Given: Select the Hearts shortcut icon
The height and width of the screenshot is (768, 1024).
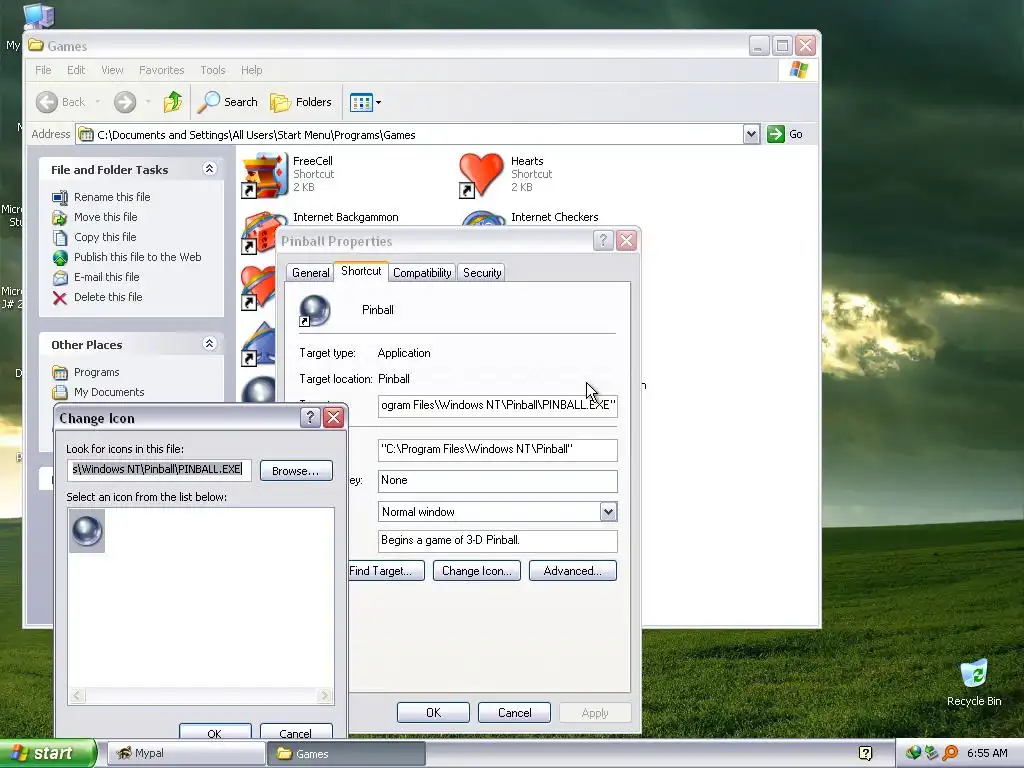Looking at the screenshot, I should tap(481, 174).
